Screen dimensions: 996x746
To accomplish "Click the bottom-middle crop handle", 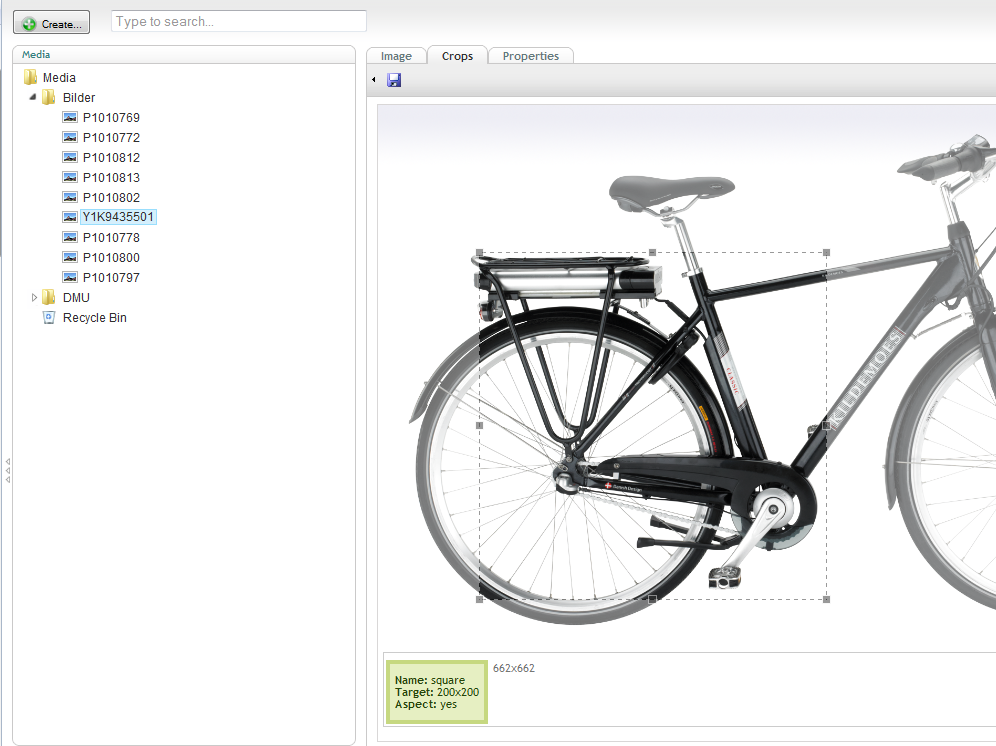I will 653,599.
